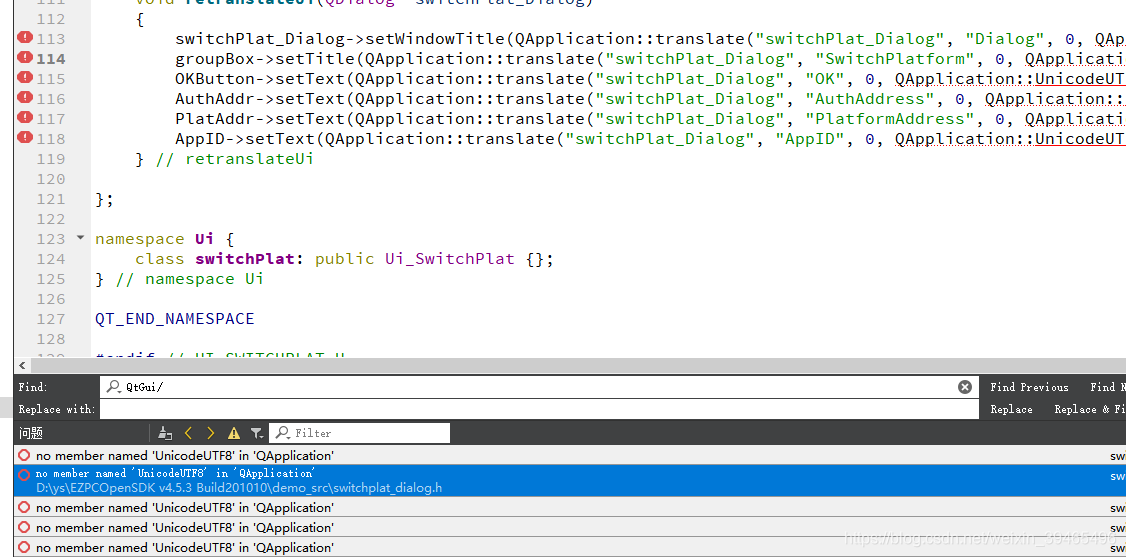Image resolution: width=1126 pixels, height=557 pixels.
Task: Click the "// retranslateUi" comment
Action: pyautogui.click(x=235, y=159)
